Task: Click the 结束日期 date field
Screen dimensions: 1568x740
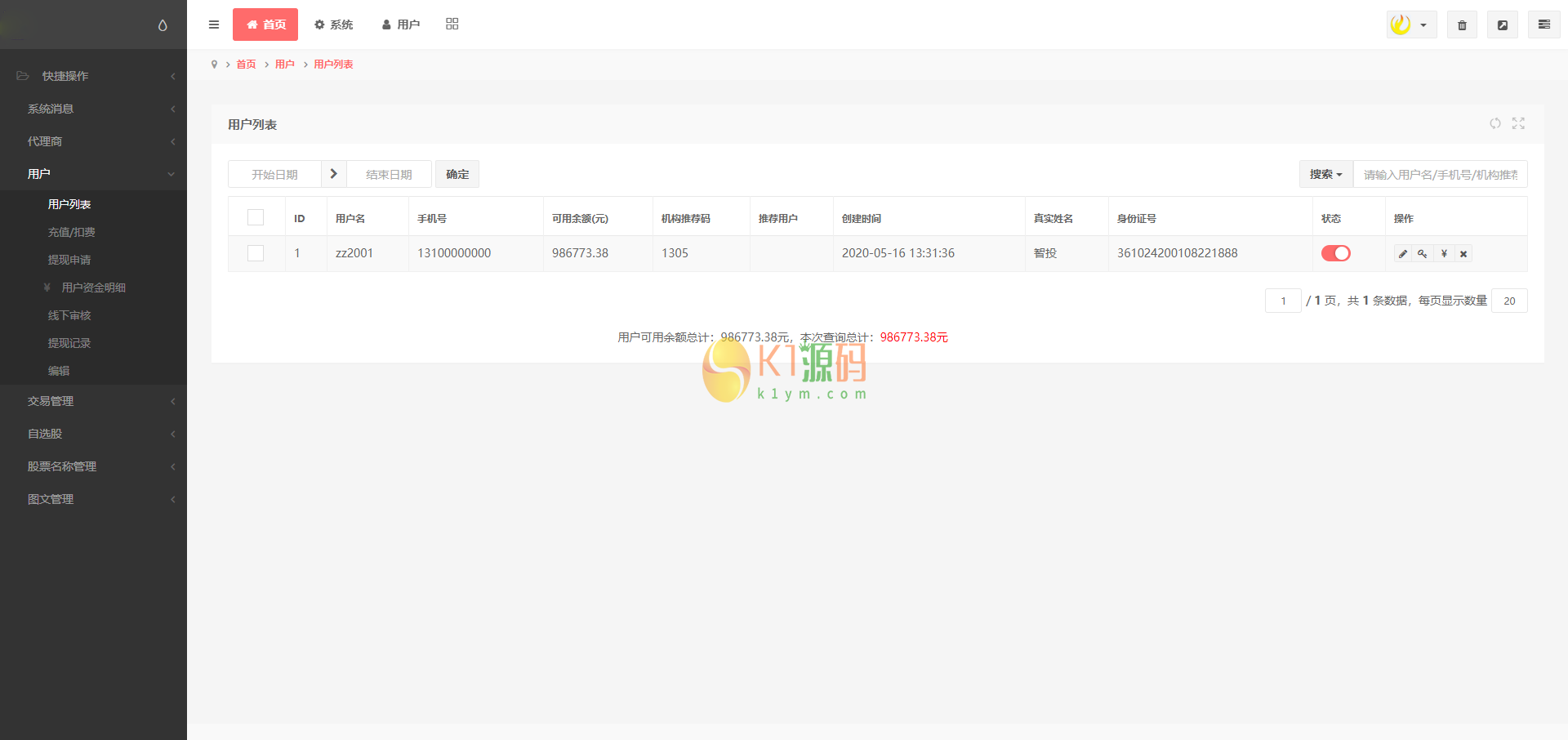Action: (x=389, y=174)
